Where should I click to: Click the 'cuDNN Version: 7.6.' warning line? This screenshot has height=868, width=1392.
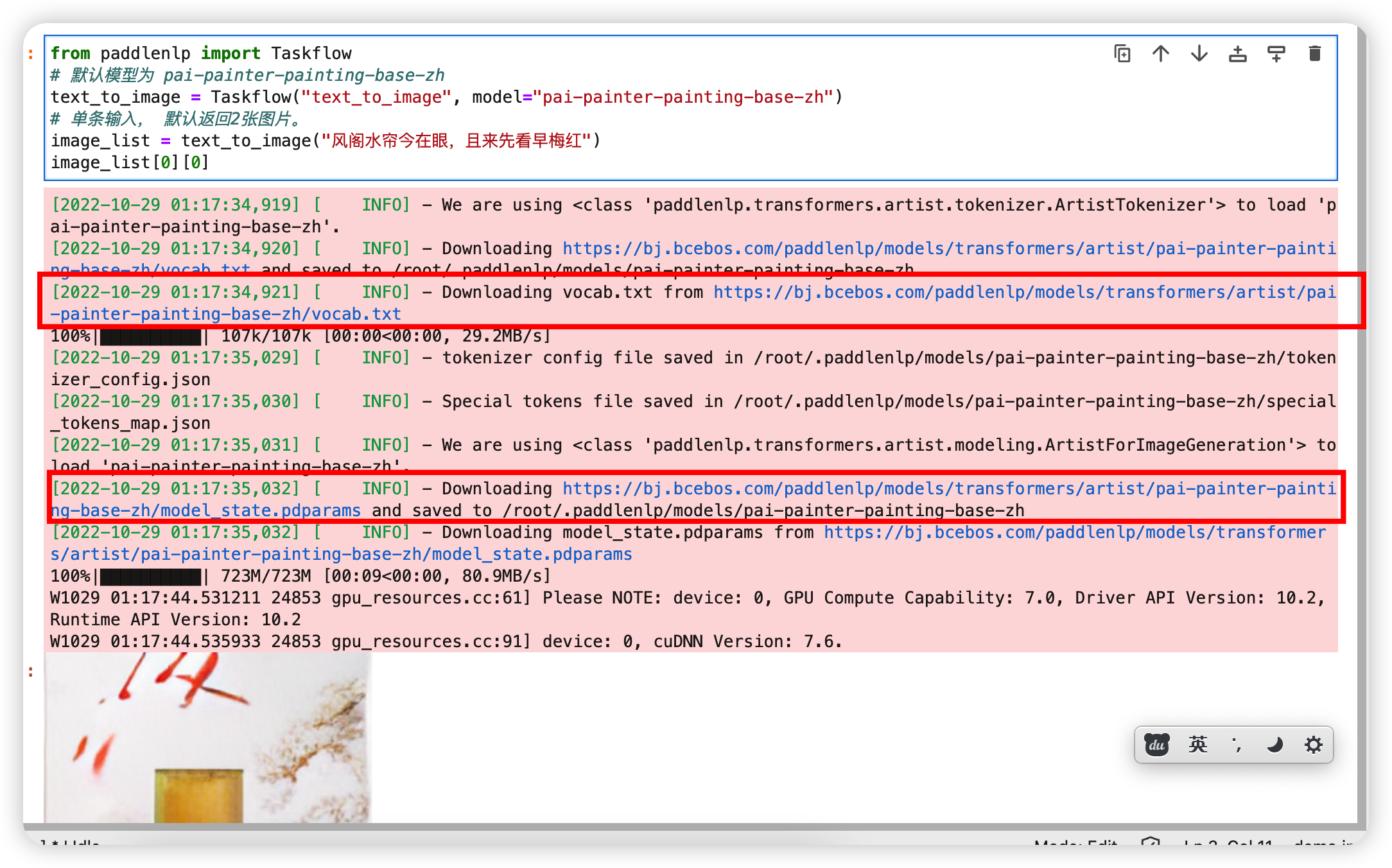click(446, 641)
